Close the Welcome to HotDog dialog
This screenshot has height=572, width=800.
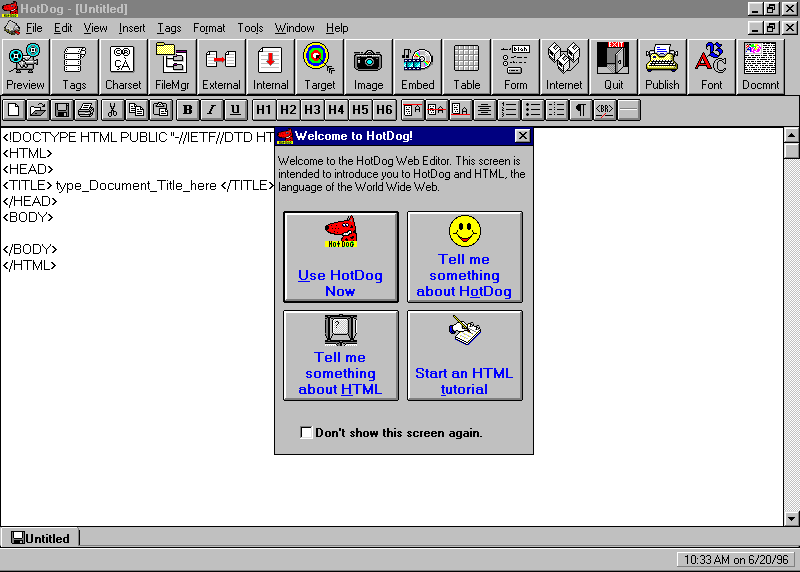pyautogui.click(x=522, y=136)
